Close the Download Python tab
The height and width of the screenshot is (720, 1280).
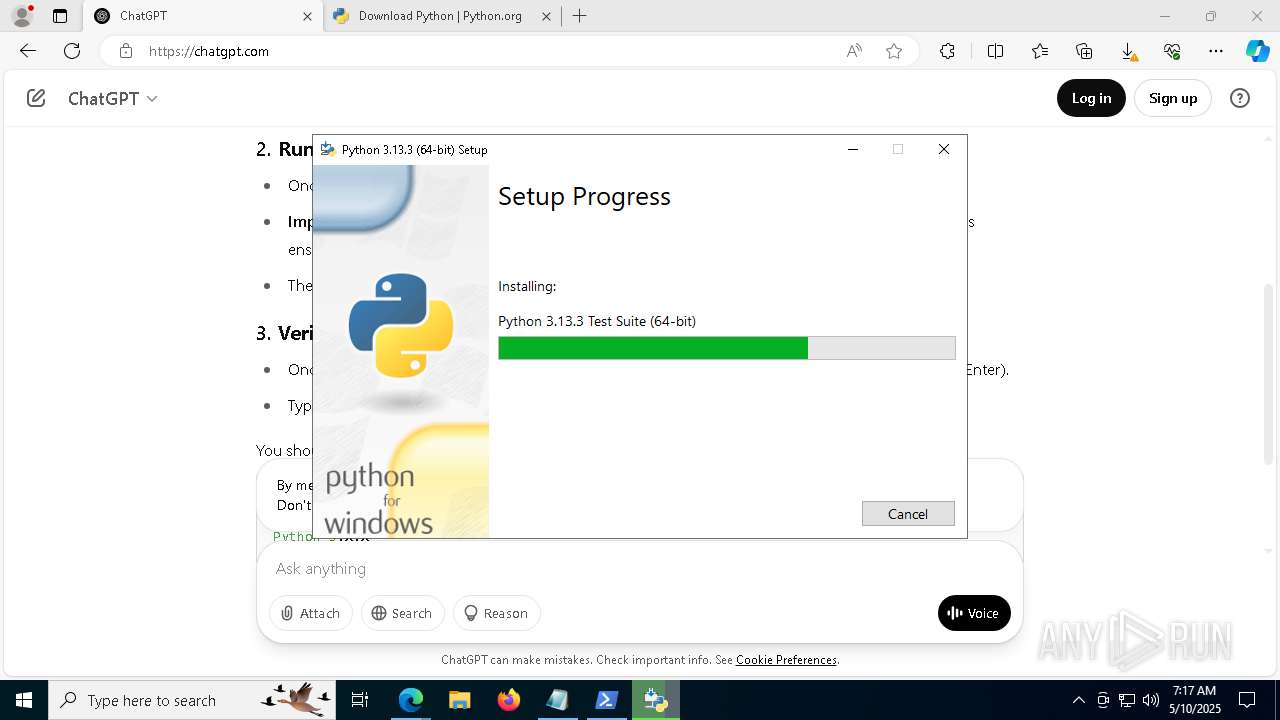pyautogui.click(x=546, y=16)
